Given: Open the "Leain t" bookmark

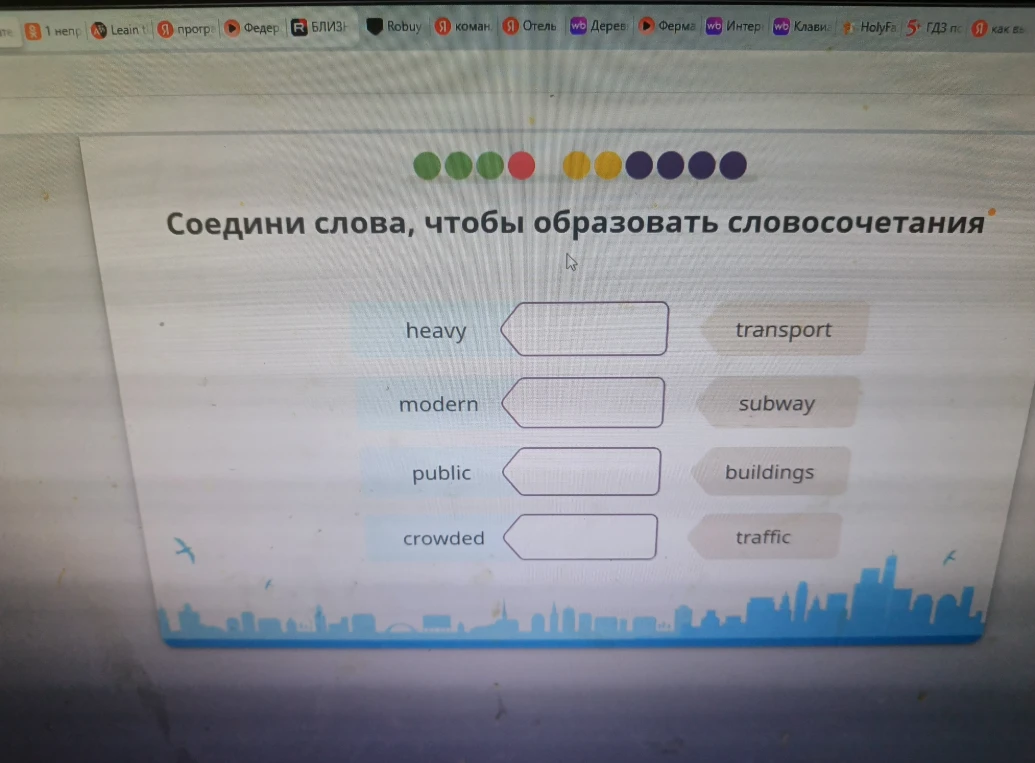Looking at the screenshot, I should (x=119, y=30).
